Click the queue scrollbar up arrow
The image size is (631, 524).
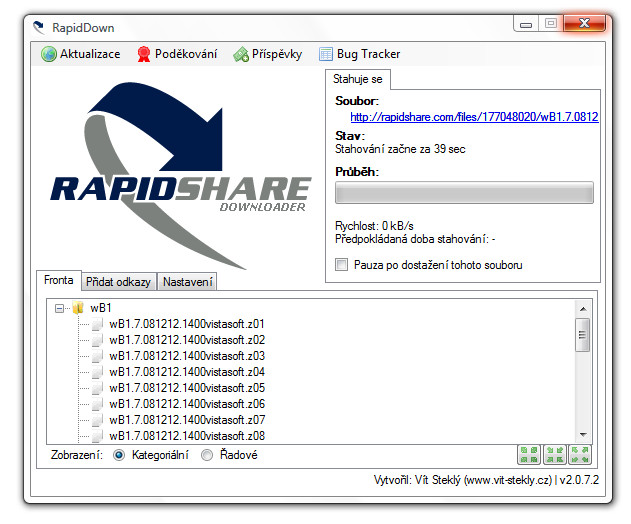[583, 309]
